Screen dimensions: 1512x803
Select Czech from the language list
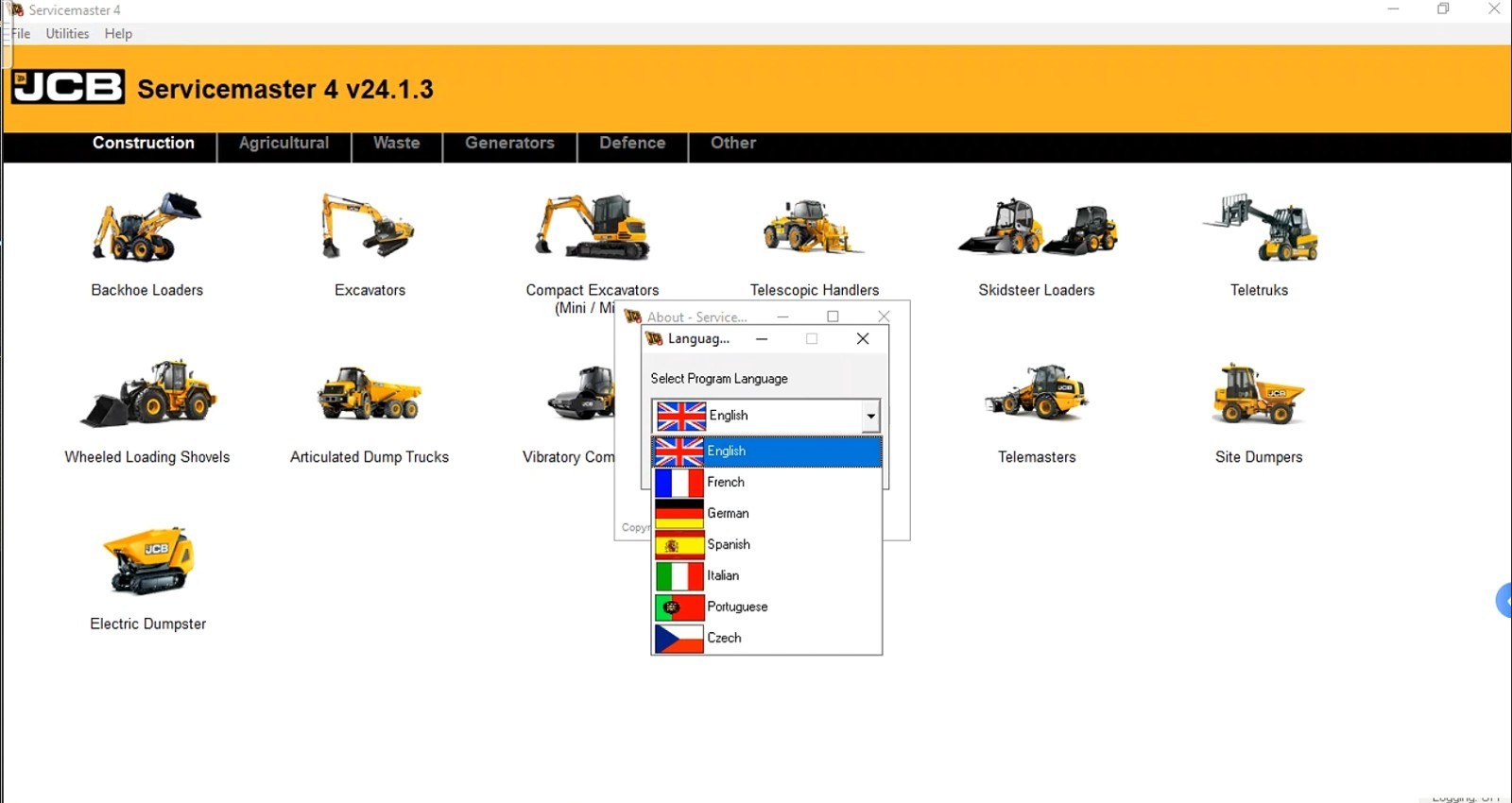[x=766, y=639]
